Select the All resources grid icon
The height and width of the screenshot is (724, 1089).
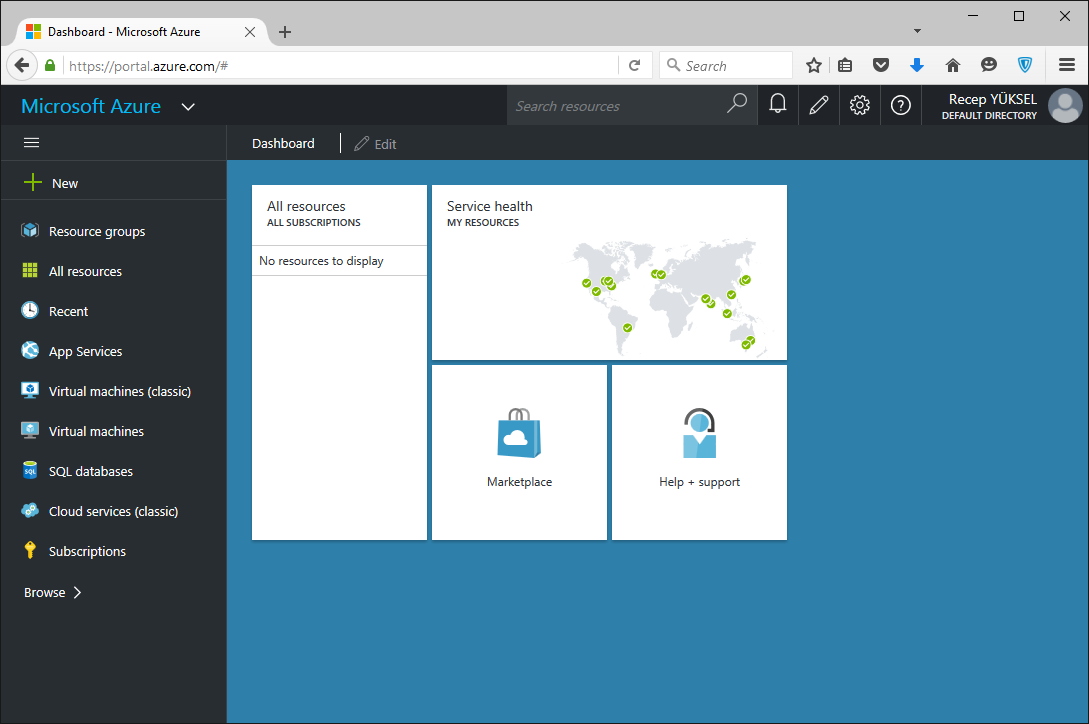click(x=30, y=270)
